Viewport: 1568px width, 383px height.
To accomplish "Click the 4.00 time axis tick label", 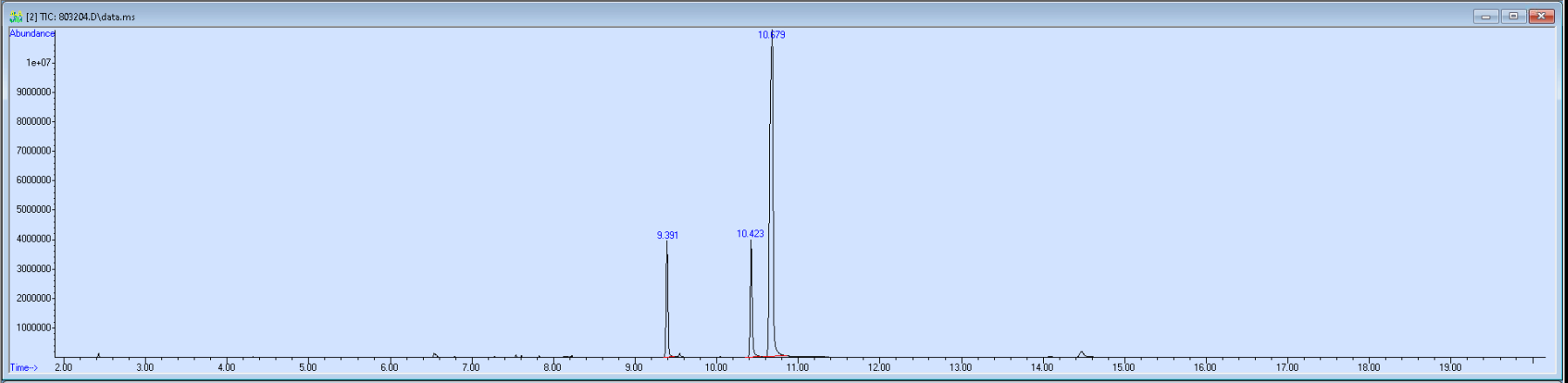I will pos(226,368).
